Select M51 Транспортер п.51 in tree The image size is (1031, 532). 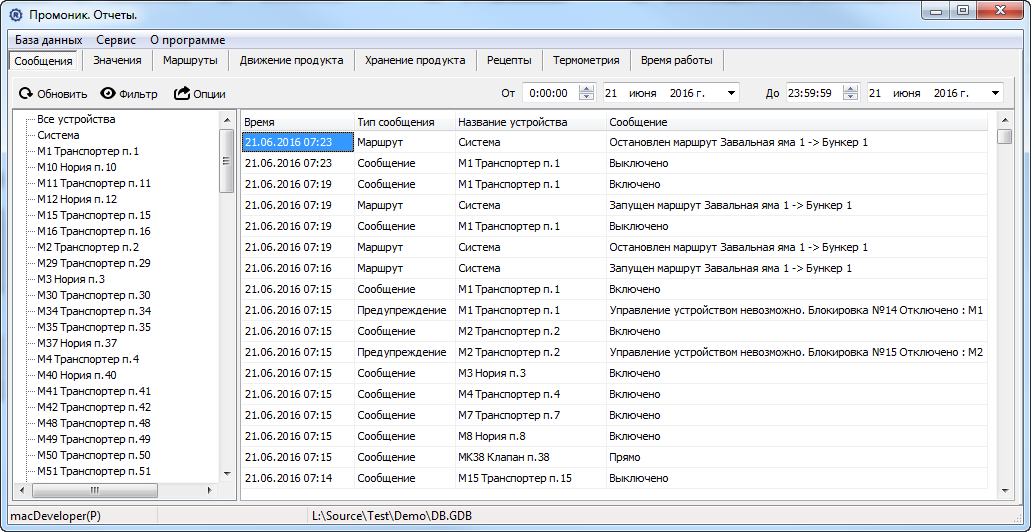[94, 471]
